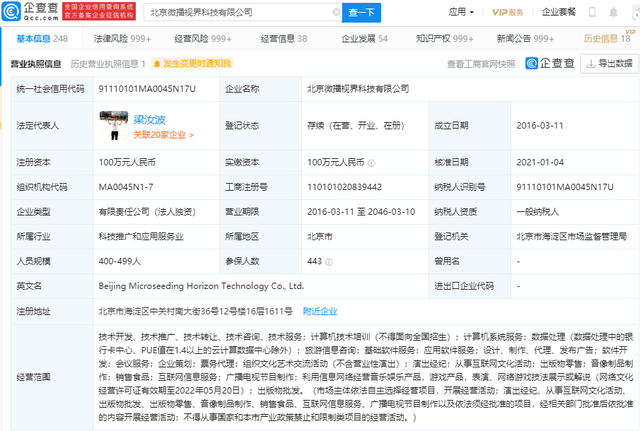Click the Qichacha logo in the header
640x431 pixels.
pyautogui.click(x=36, y=12)
